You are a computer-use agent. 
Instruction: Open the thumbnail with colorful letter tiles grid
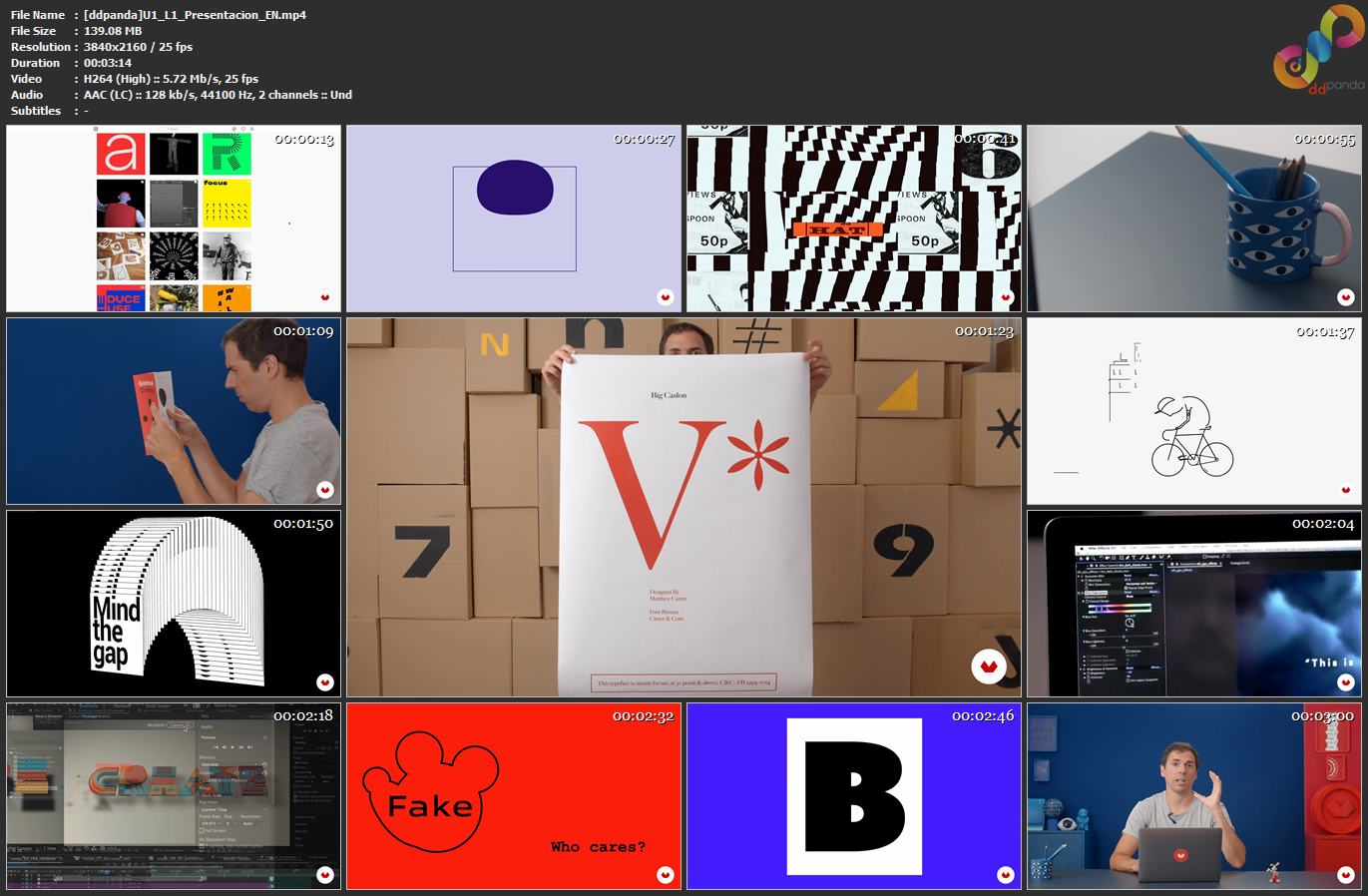pos(174,219)
